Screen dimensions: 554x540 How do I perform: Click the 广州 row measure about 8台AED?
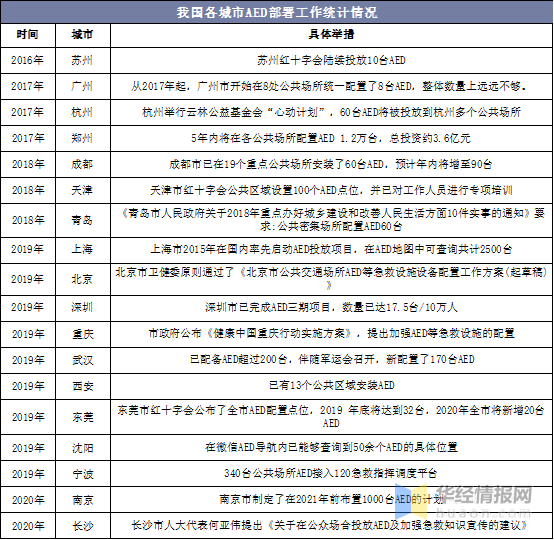329,86
